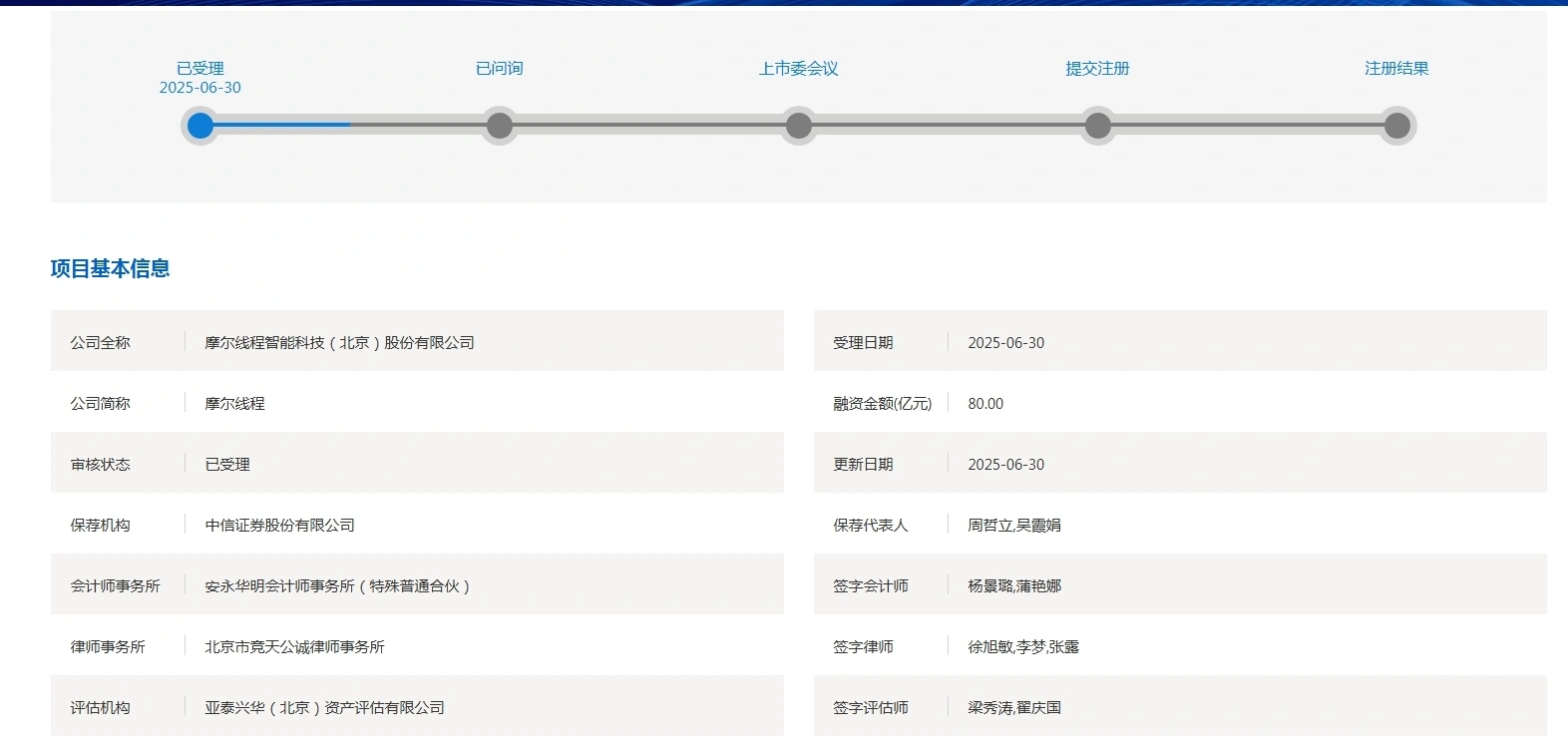Click the 注册结果 progress step circle
Screen dimensions: 1568x744
pyautogui.click(x=1397, y=126)
